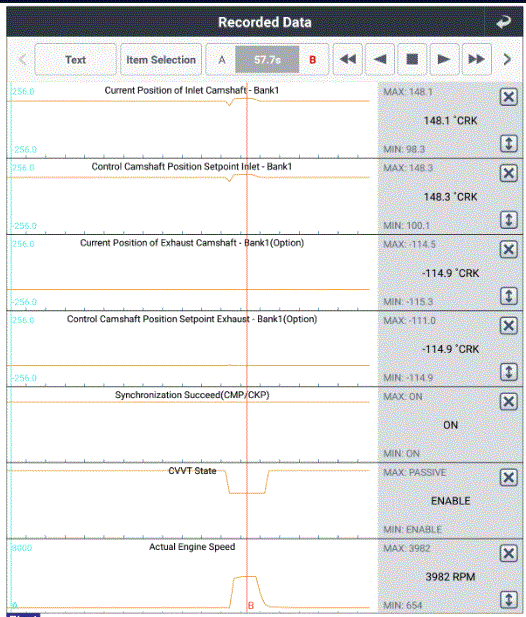Select marker B
The width and height of the screenshot is (526, 617).
(313, 60)
